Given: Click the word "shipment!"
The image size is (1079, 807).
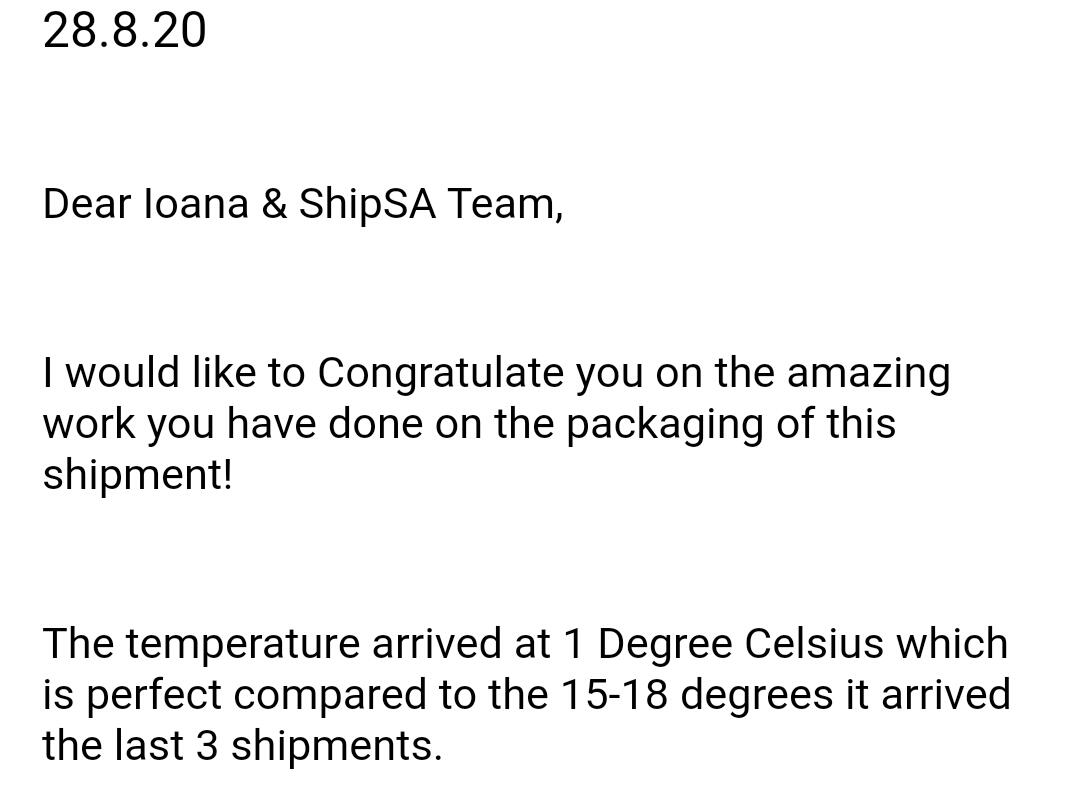Looking at the screenshot, I should pos(137,475).
